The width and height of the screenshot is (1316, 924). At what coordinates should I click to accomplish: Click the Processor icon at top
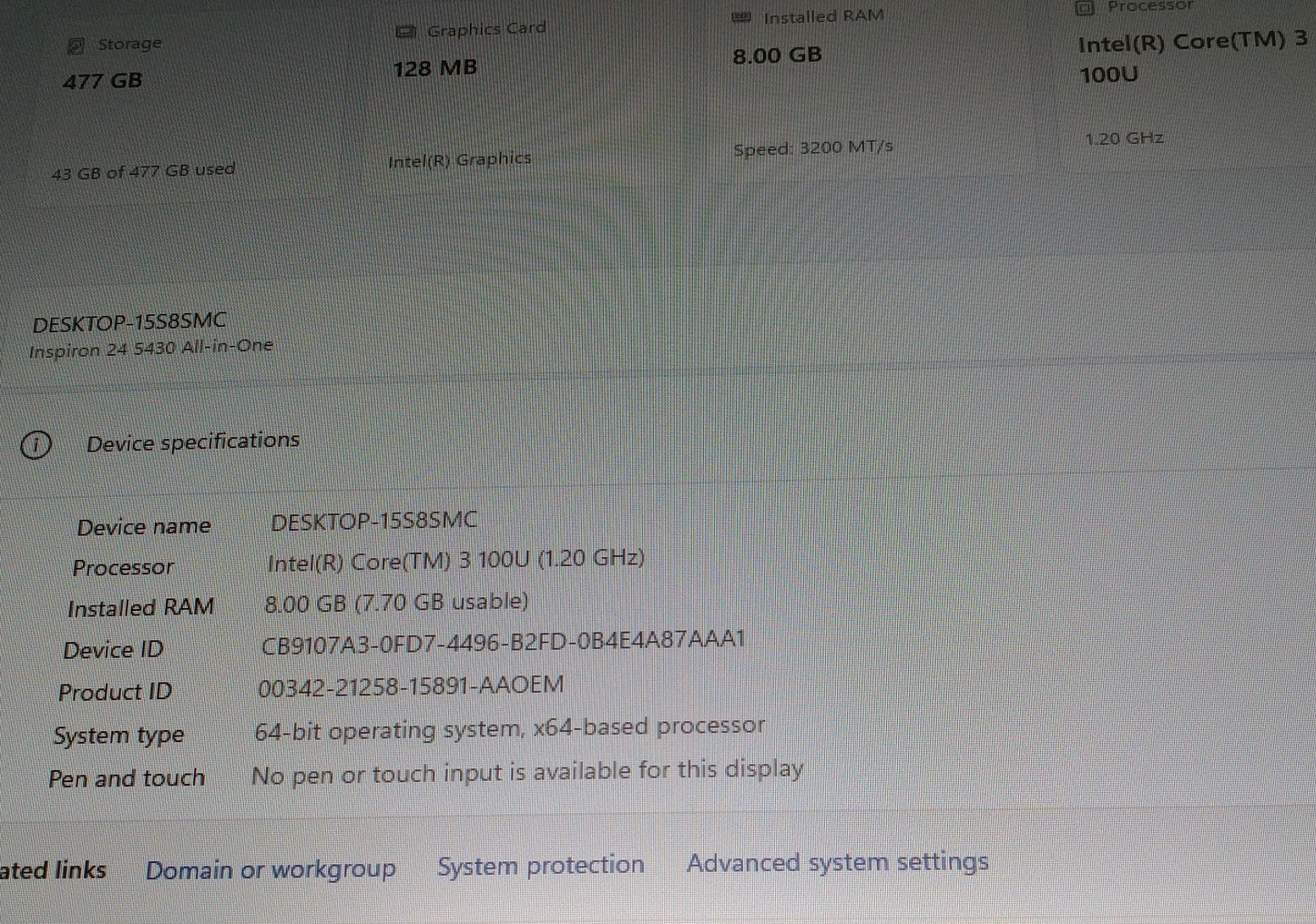[1085, 8]
